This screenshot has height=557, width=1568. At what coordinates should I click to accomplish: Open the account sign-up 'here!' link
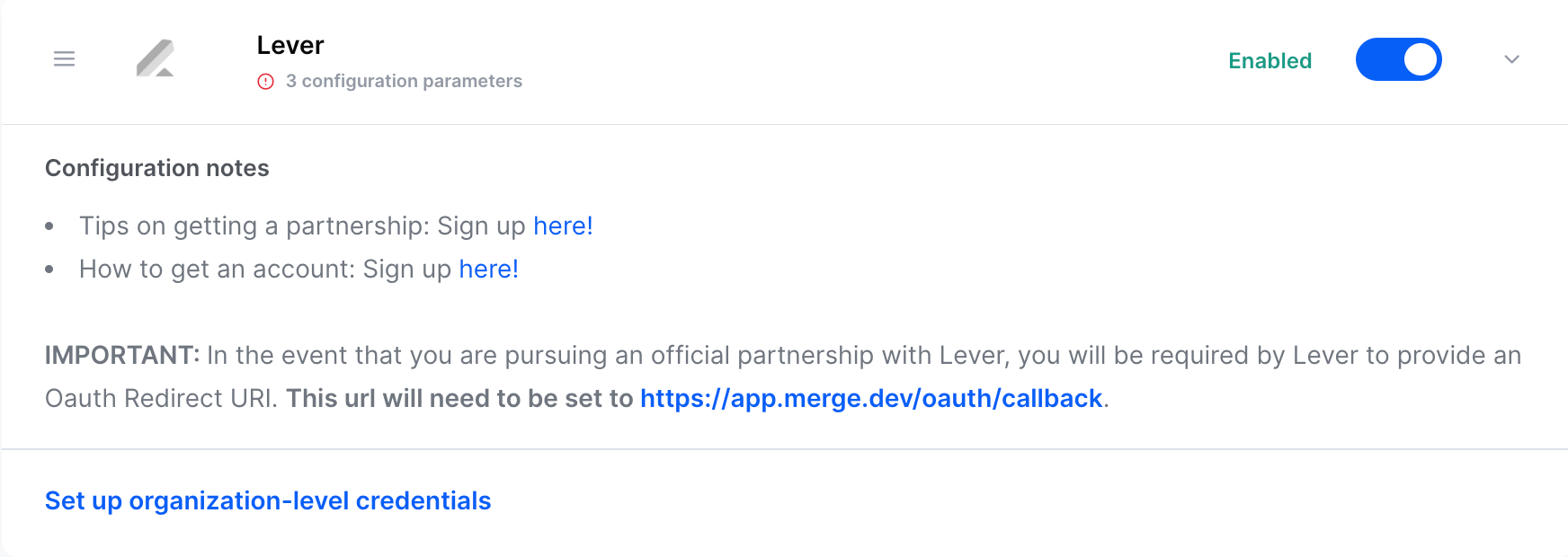tap(488, 269)
